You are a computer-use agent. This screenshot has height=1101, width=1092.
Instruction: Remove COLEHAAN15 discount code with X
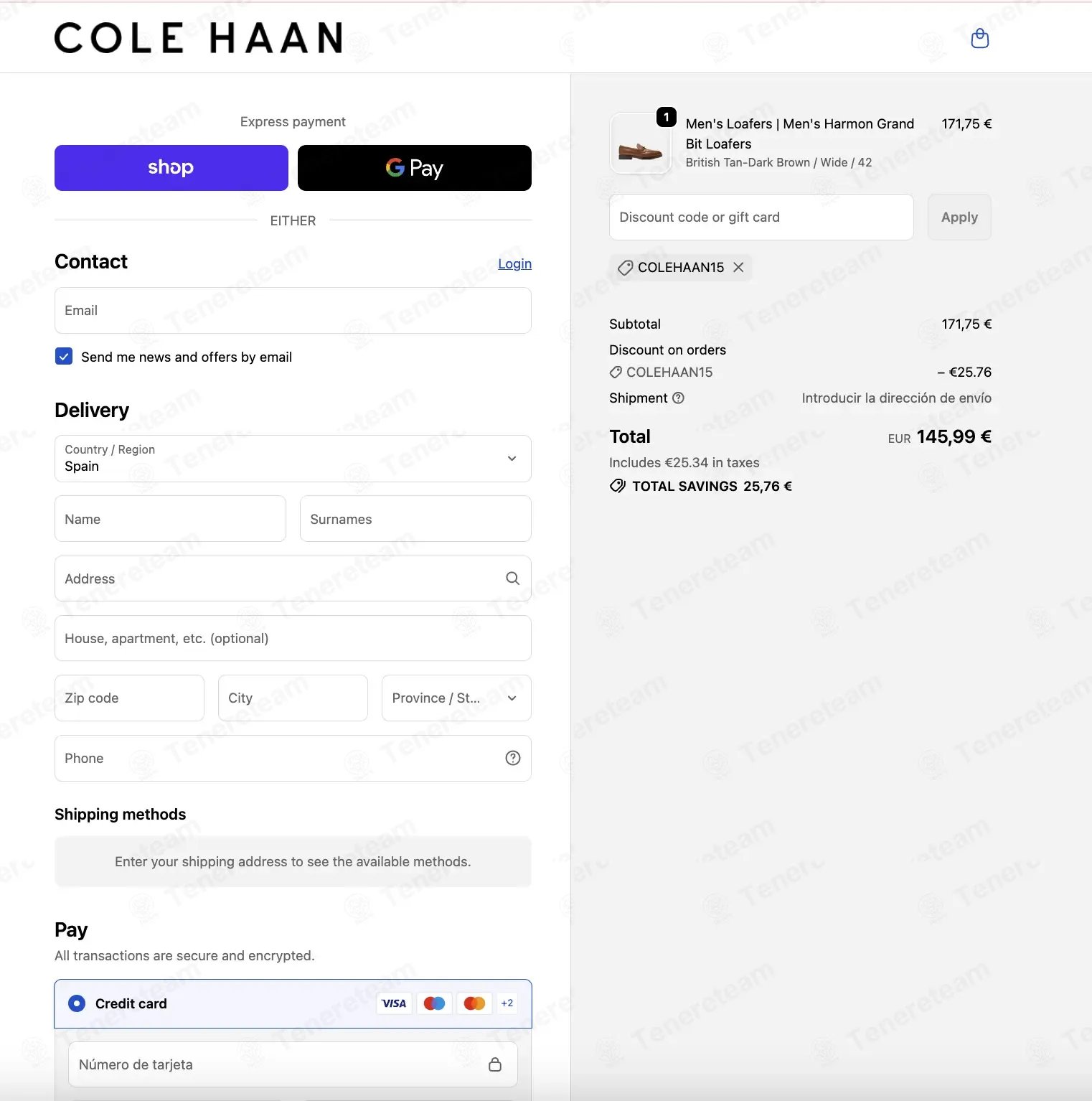738,267
